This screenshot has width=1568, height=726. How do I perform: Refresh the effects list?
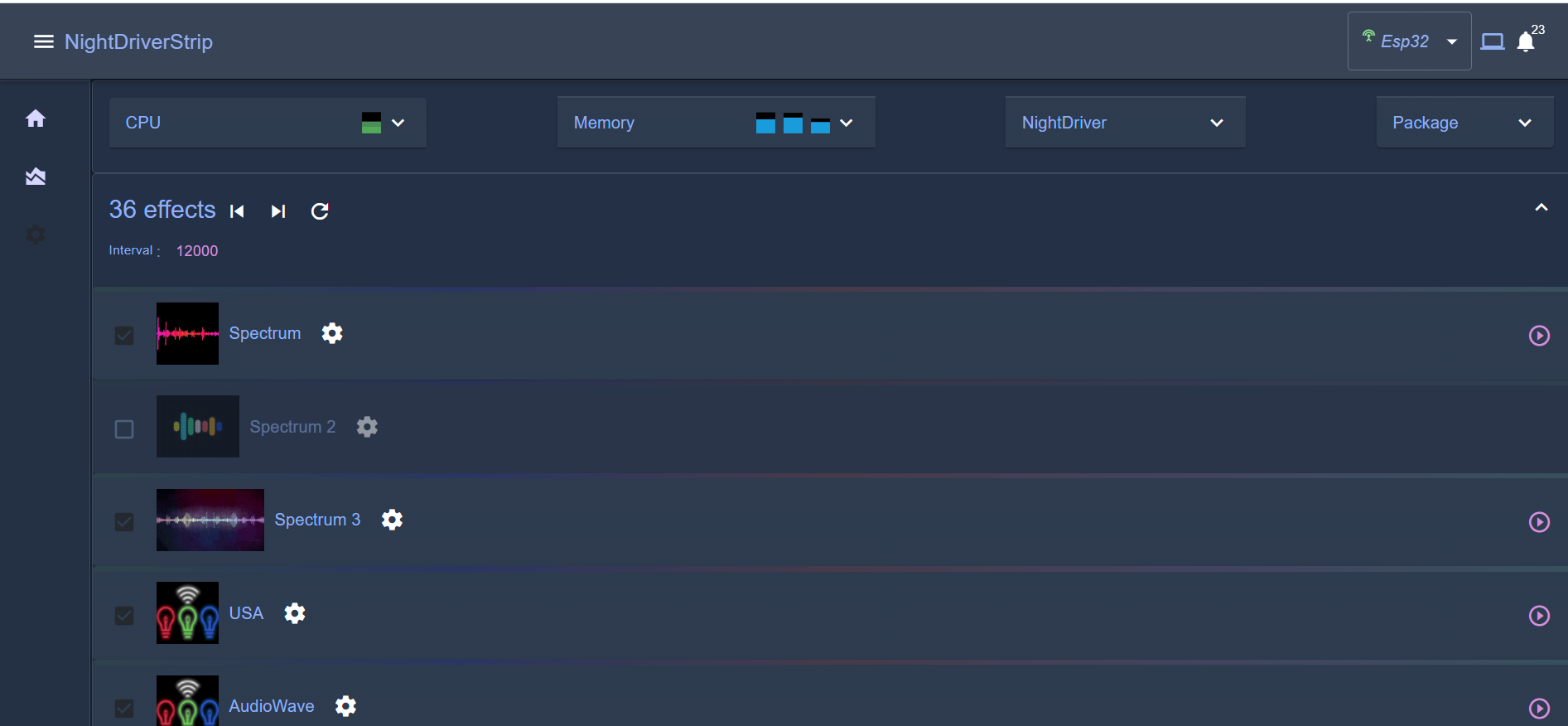tap(320, 211)
